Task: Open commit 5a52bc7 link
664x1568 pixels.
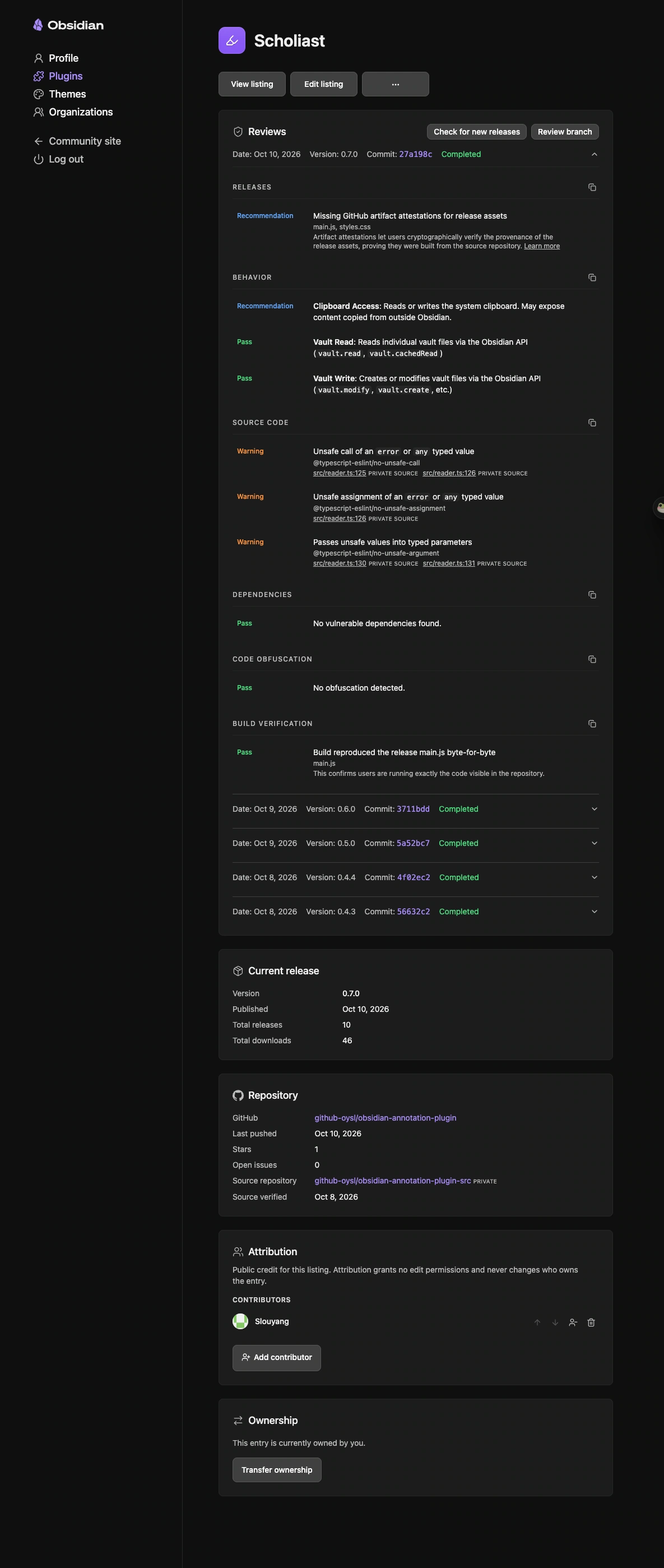Action: pyautogui.click(x=414, y=844)
